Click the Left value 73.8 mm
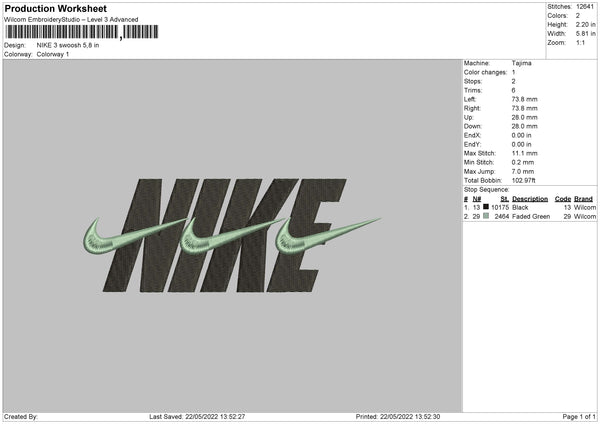 point(524,99)
